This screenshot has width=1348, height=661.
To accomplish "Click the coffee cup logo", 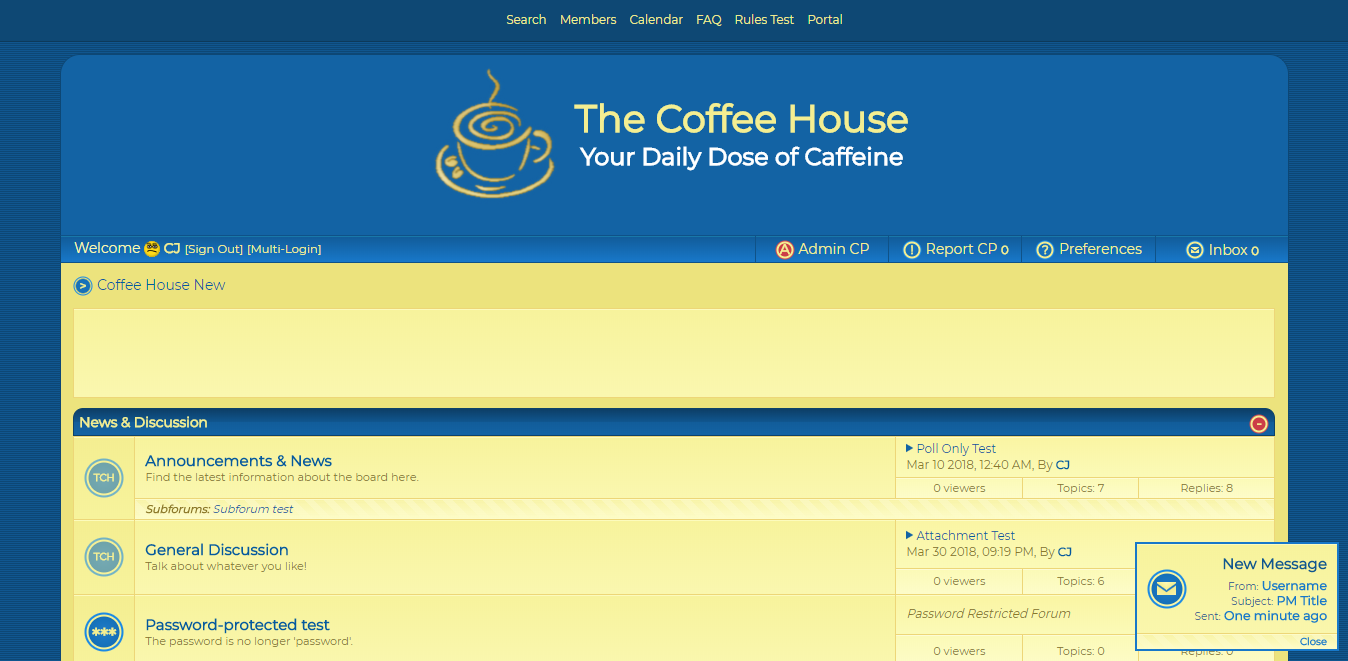I will [494, 133].
